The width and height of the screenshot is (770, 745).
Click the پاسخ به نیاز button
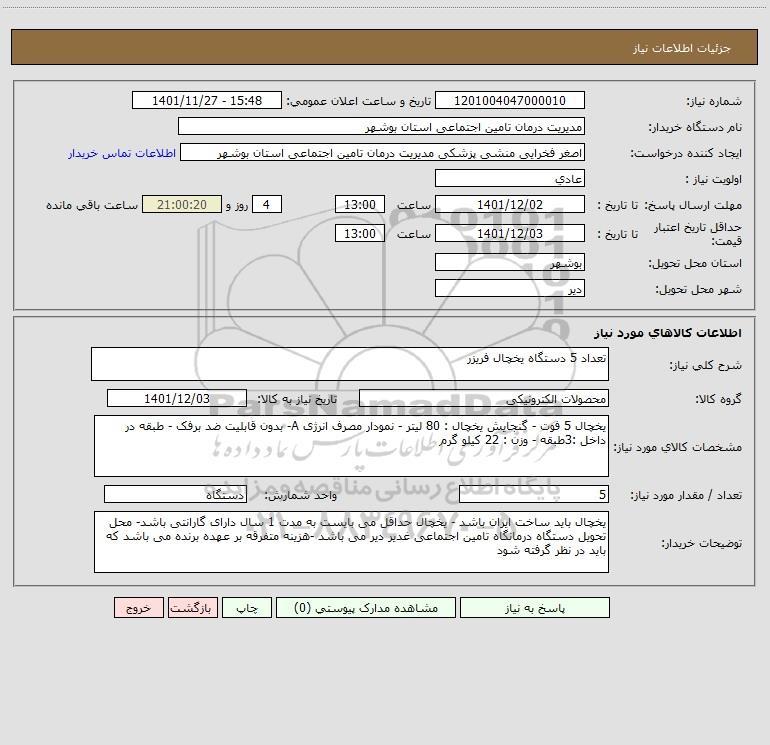tap(535, 608)
